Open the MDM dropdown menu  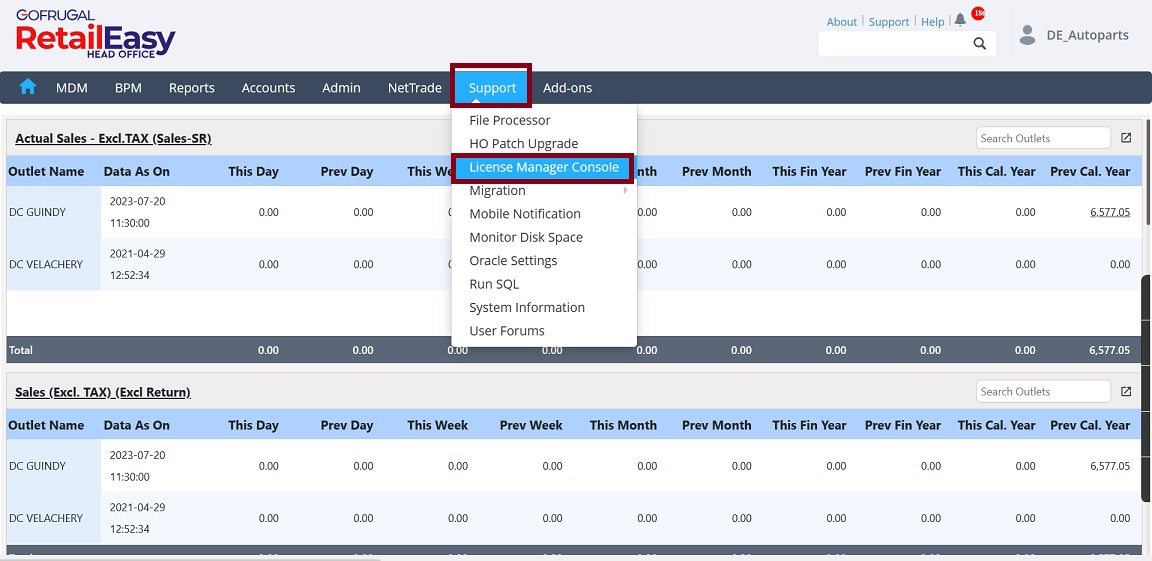(x=72, y=88)
